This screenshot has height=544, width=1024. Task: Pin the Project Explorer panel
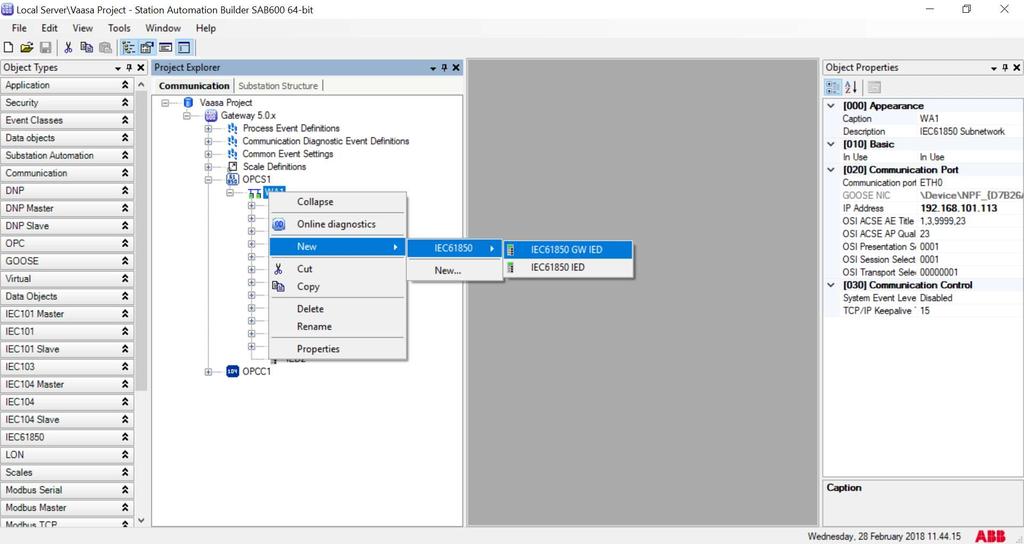[444, 67]
